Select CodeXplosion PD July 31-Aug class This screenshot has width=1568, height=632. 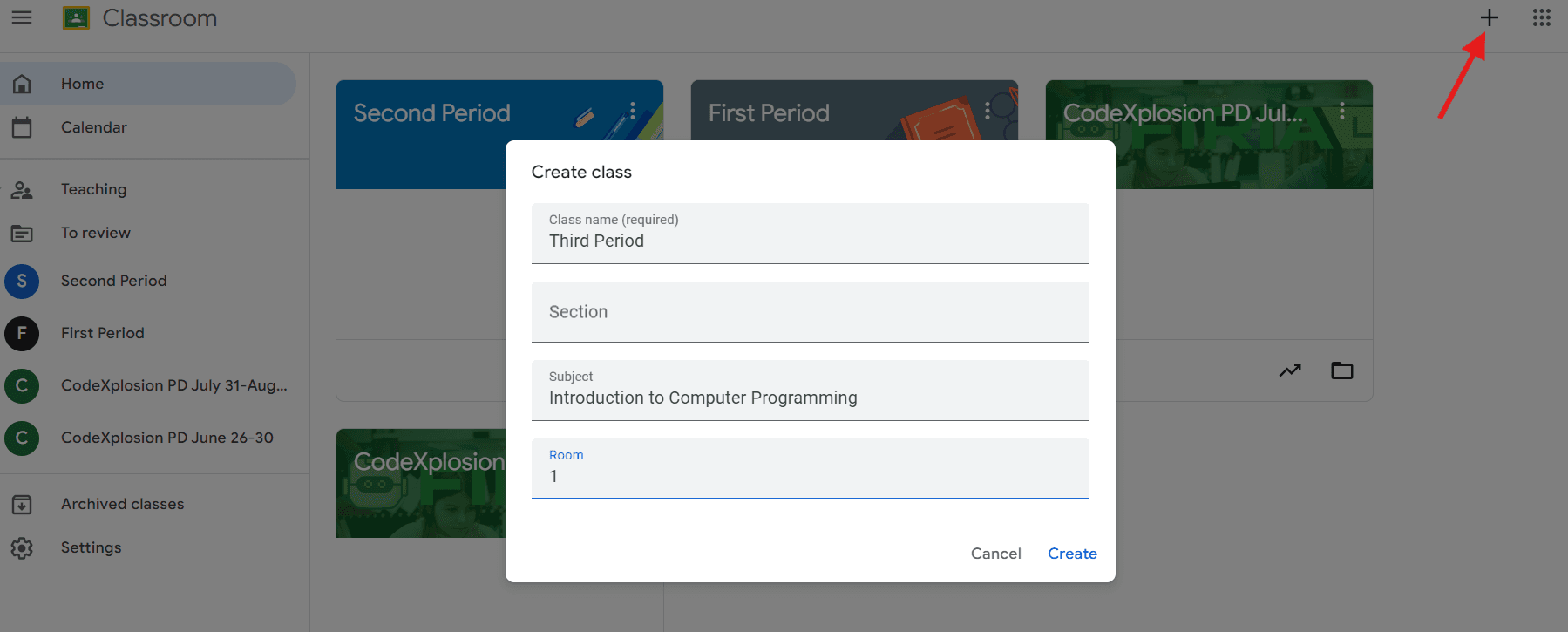coord(148,385)
